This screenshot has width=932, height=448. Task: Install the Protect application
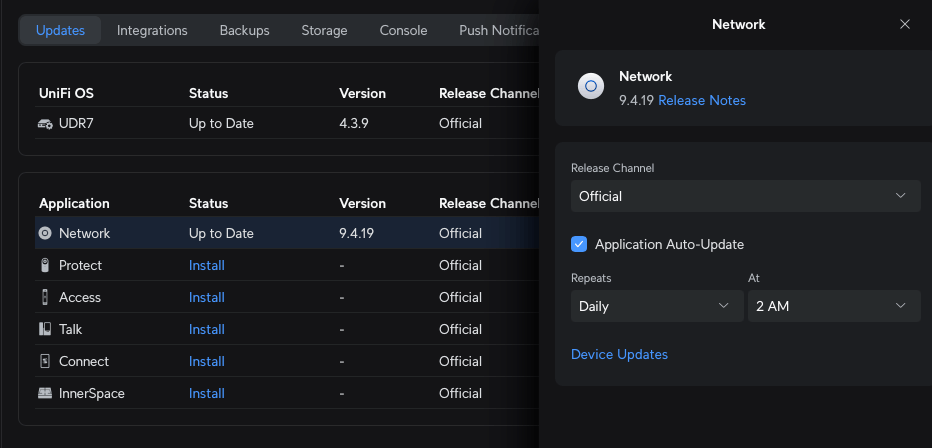[x=206, y=266]
